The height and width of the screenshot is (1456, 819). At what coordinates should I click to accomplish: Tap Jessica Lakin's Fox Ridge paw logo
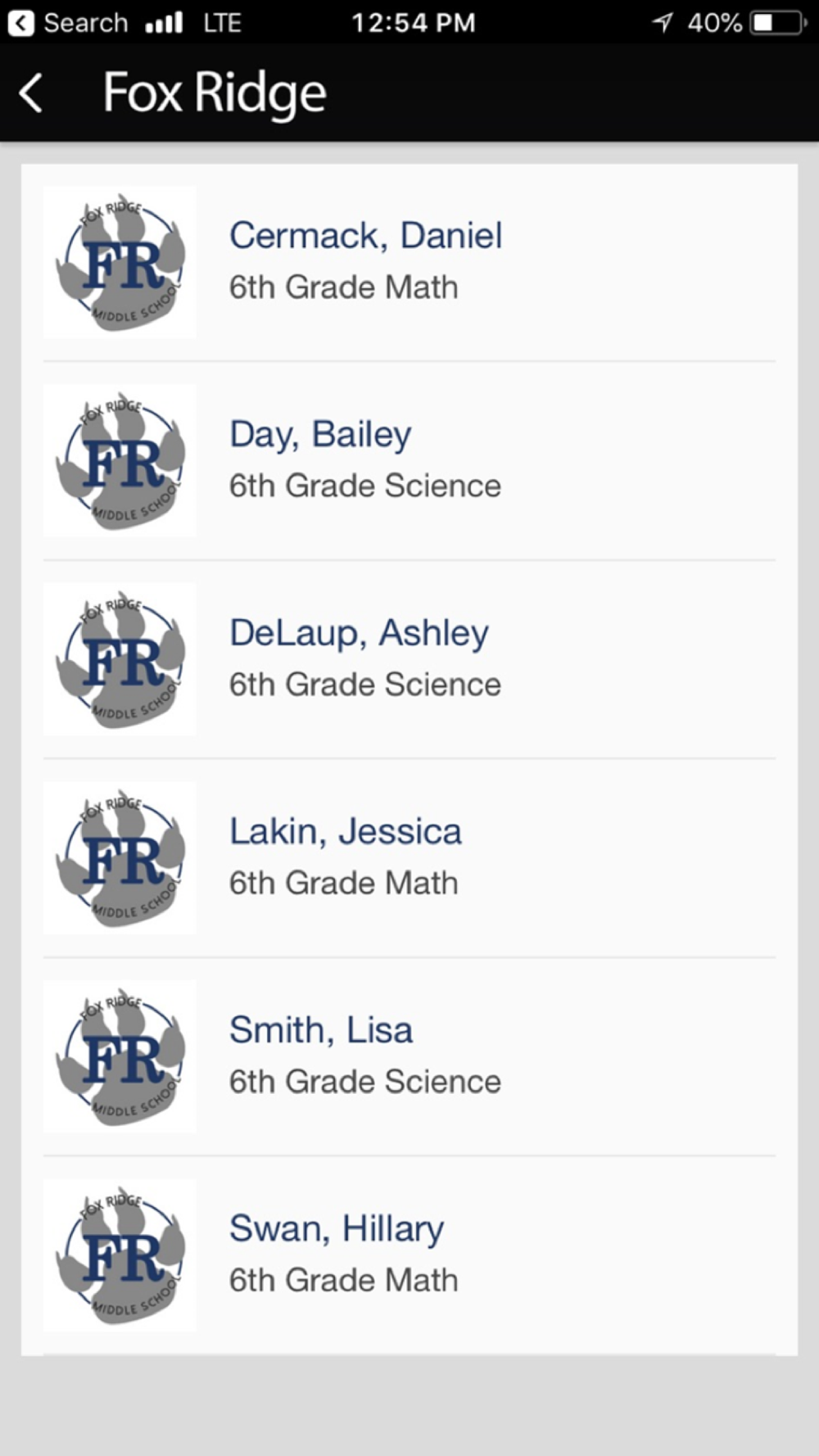[x=120, y=857]
